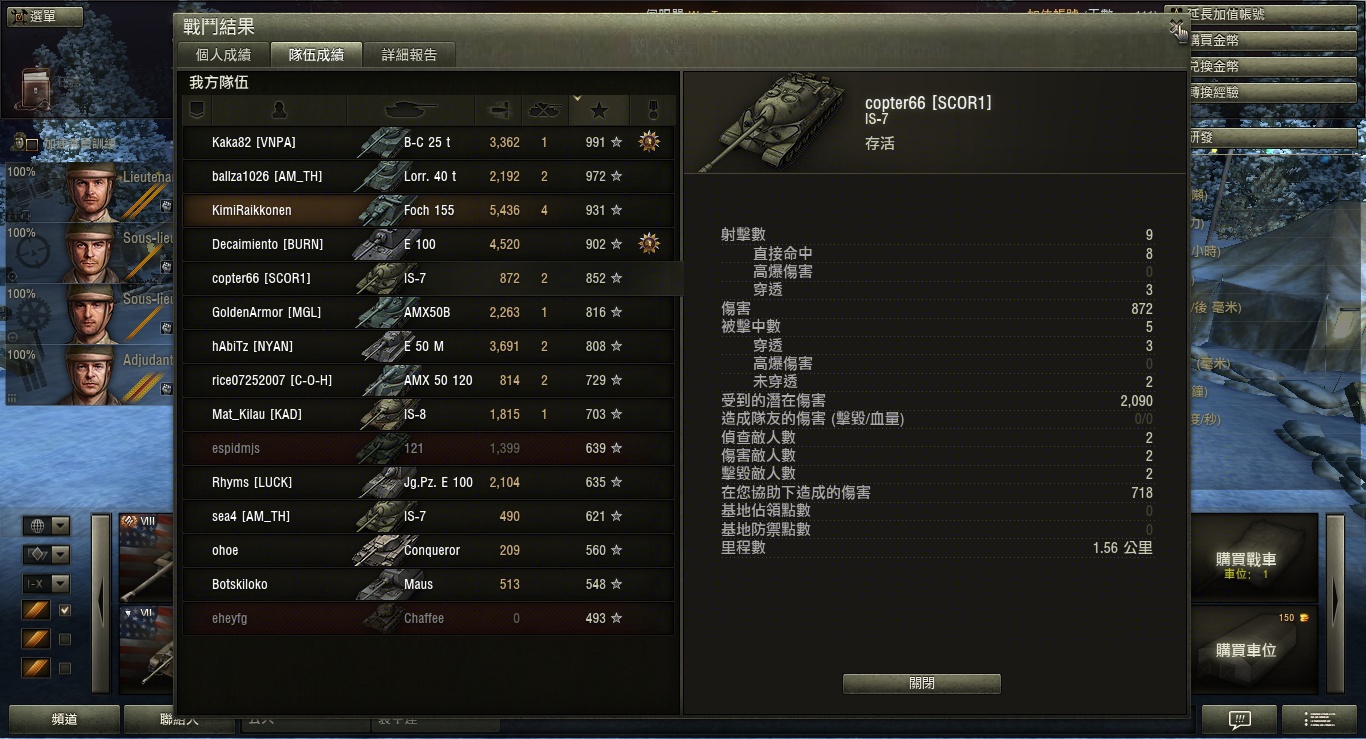1366x739 pixels.
Task: Click the 購買車位 button
Action: click(1245, 650)
